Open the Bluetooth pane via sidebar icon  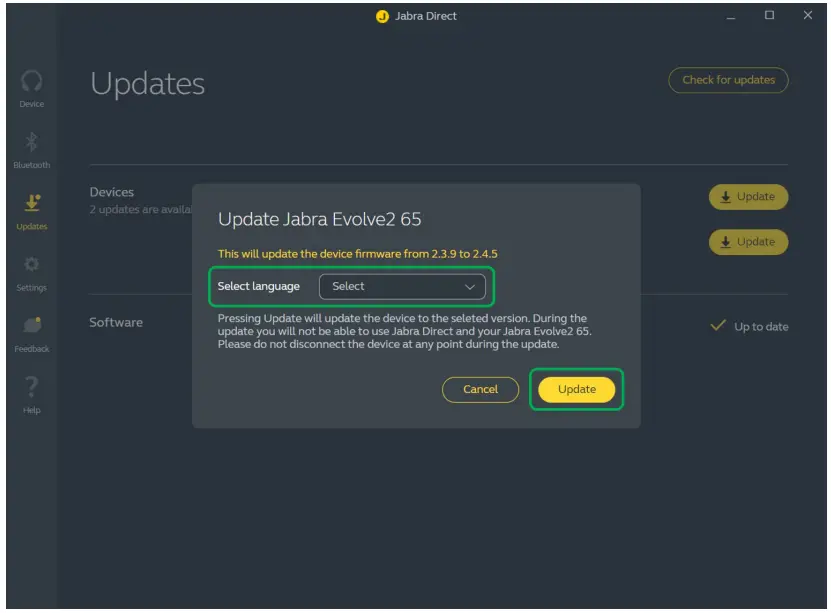coord(31,142)
